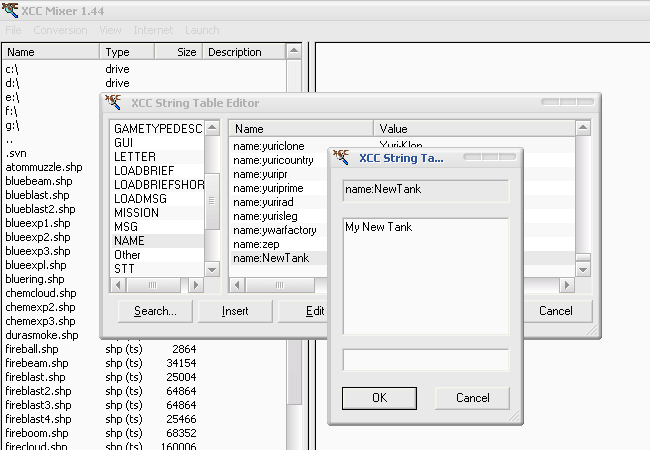Select the GUI category
Image resolution: width=650 pixels, height=450 pixels.
(x=126, y=143)
